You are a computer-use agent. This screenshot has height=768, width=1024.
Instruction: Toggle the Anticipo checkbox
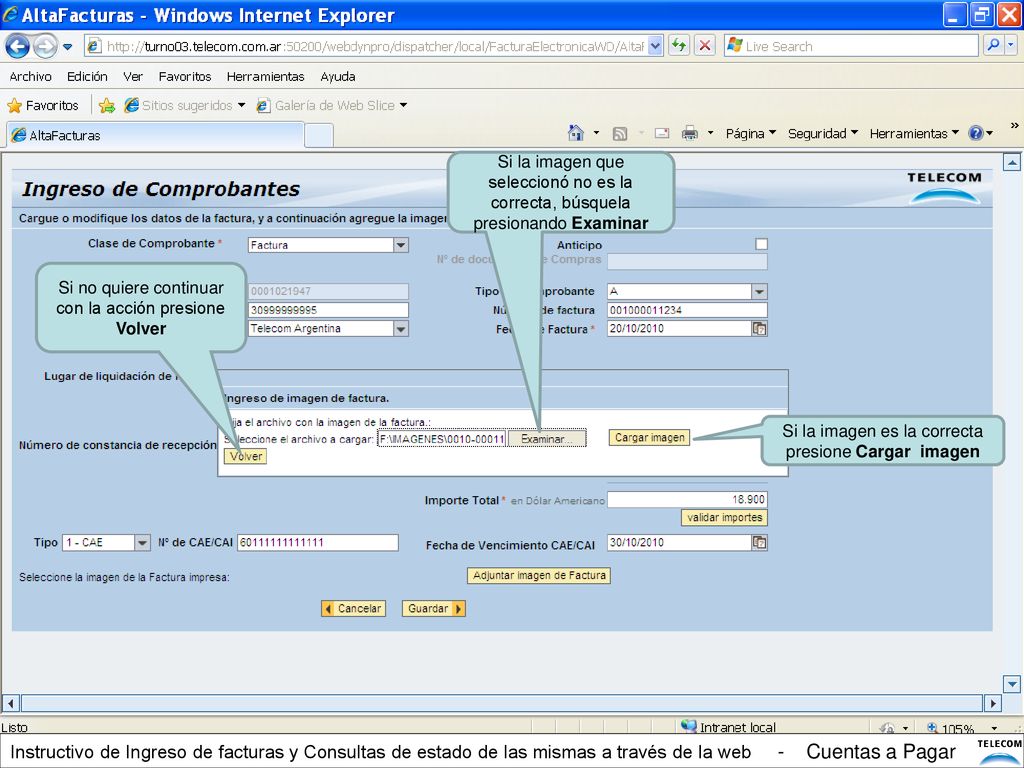pos(761,244)
